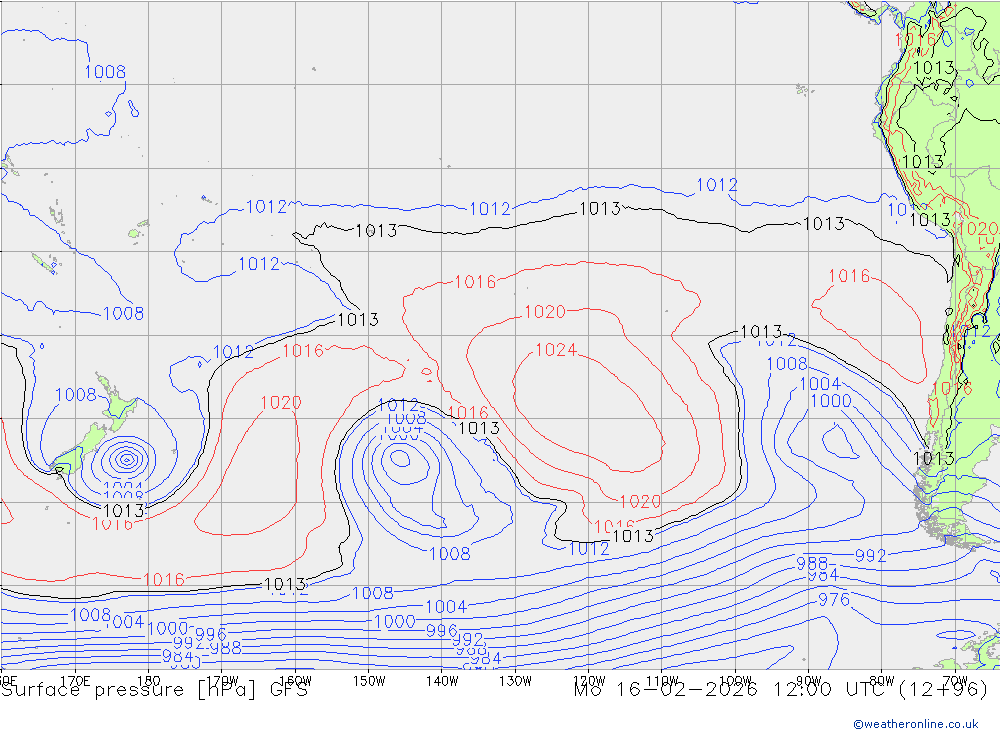Click the forecast date and time text
This screenshot has height=733, width=1000.
point(780,690)
